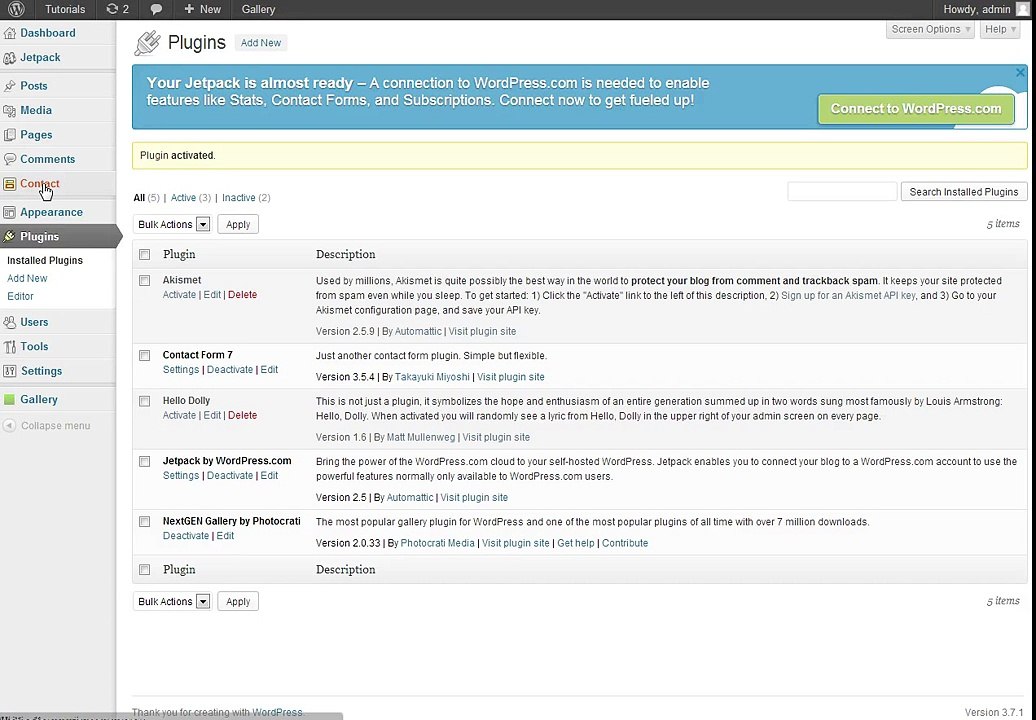Image resolution: width=1036 pixels, height=720 pixels.
Task: Open comments bubble icon in admin bar
Action: pyautogui.click(x=157, y=9)
